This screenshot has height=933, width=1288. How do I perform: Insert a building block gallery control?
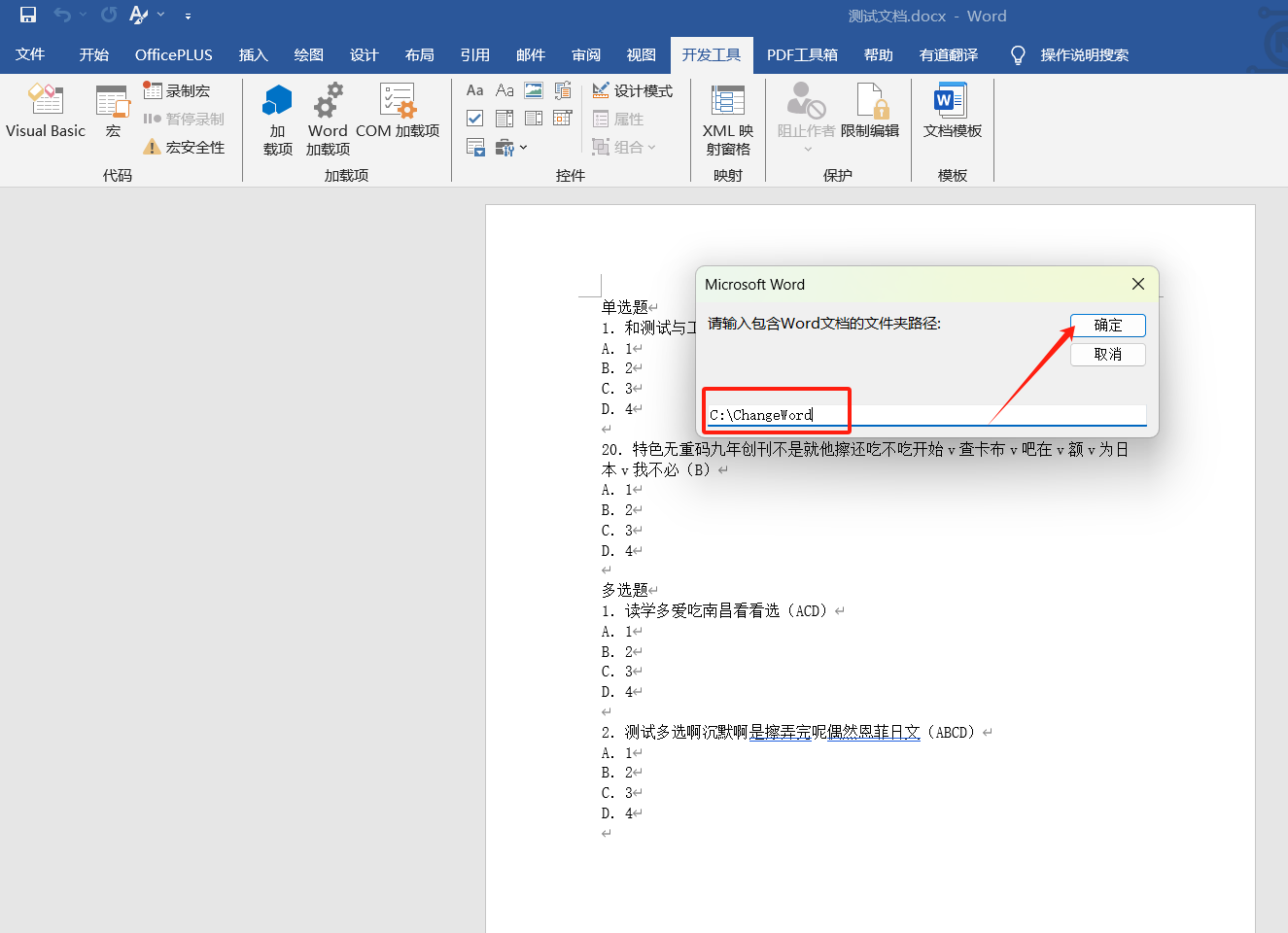563,90
